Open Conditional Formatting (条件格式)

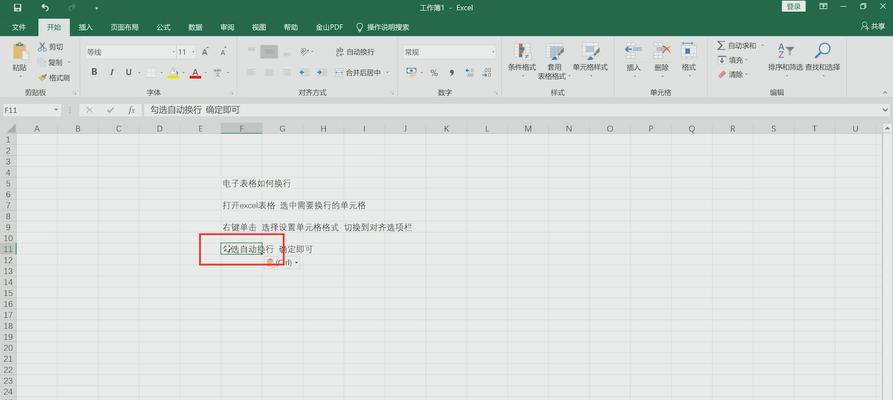coord(522,56)
